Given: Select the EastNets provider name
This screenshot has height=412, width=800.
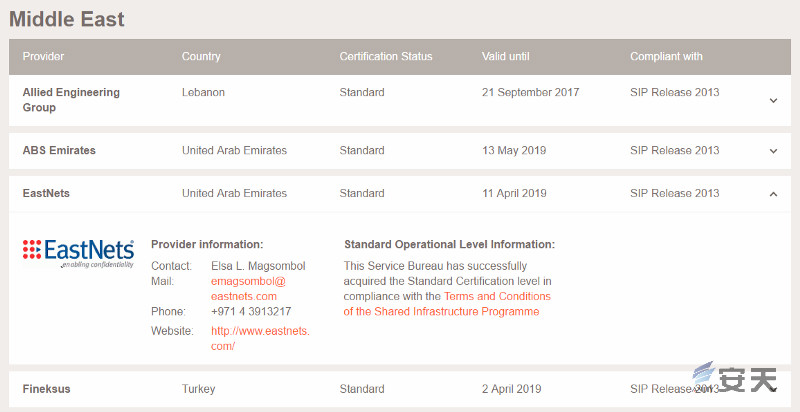Looking at the screenshot, I should (48, 194).
